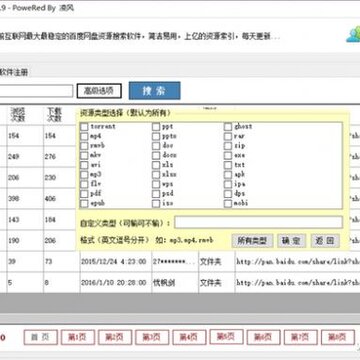The image size is (360, 360).
Task: Select the ghost checkbox
Action: 228,127
